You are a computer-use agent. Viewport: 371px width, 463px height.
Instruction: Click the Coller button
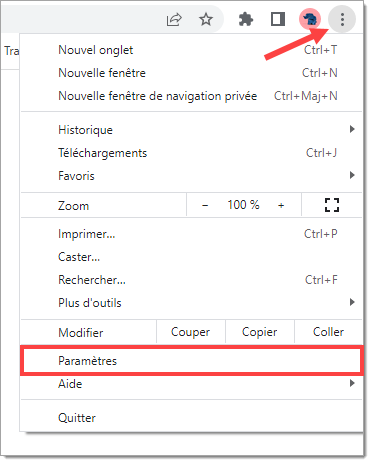[328, 332]
